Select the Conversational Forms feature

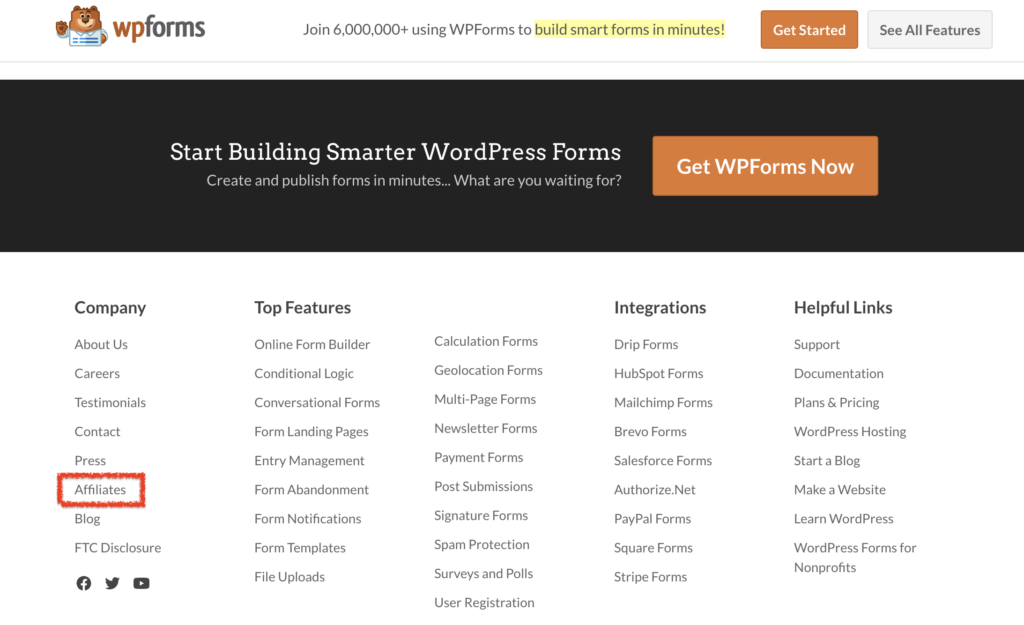click(x=317, y=402)
